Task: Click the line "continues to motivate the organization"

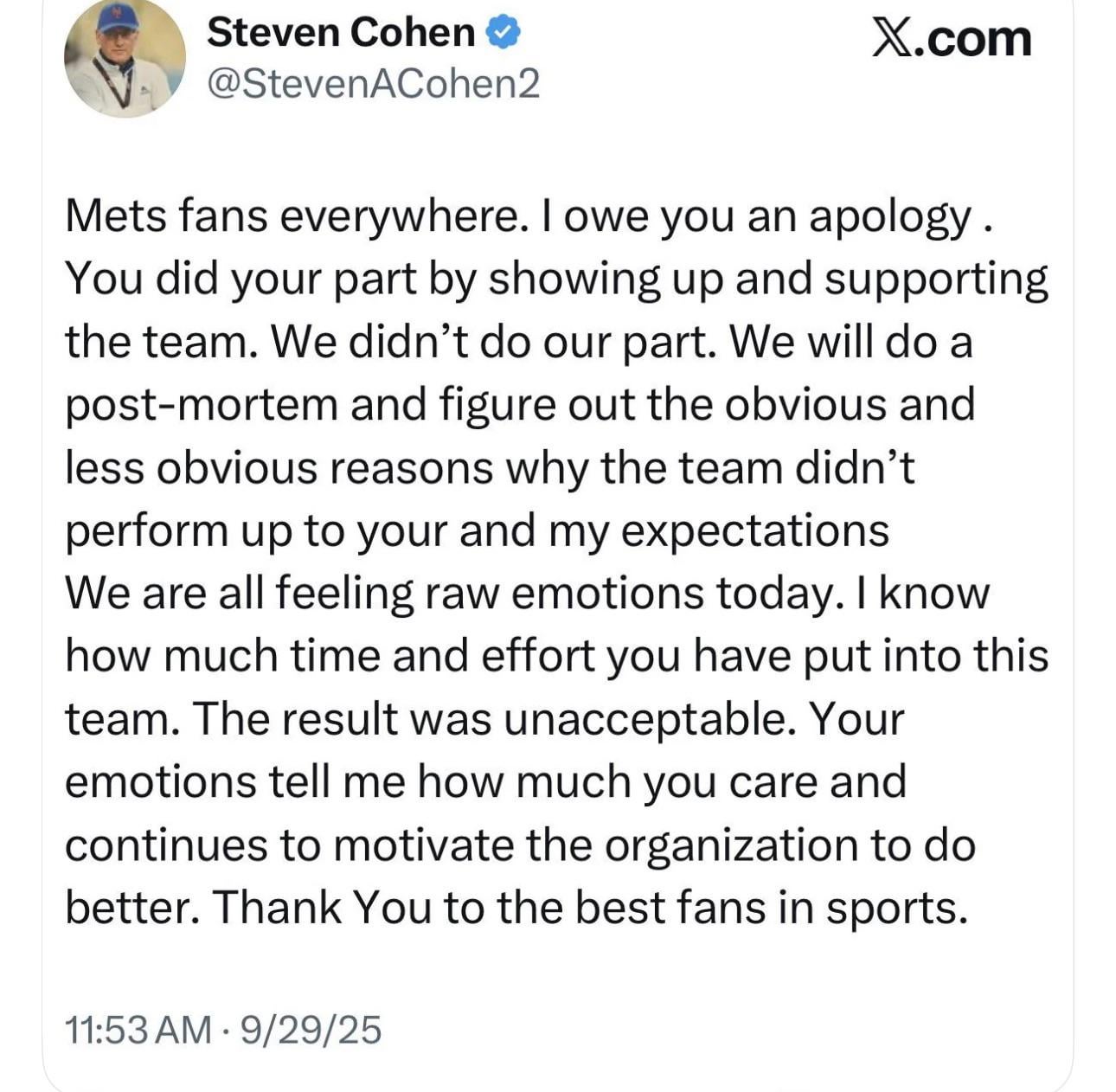Action: (520, 845)
